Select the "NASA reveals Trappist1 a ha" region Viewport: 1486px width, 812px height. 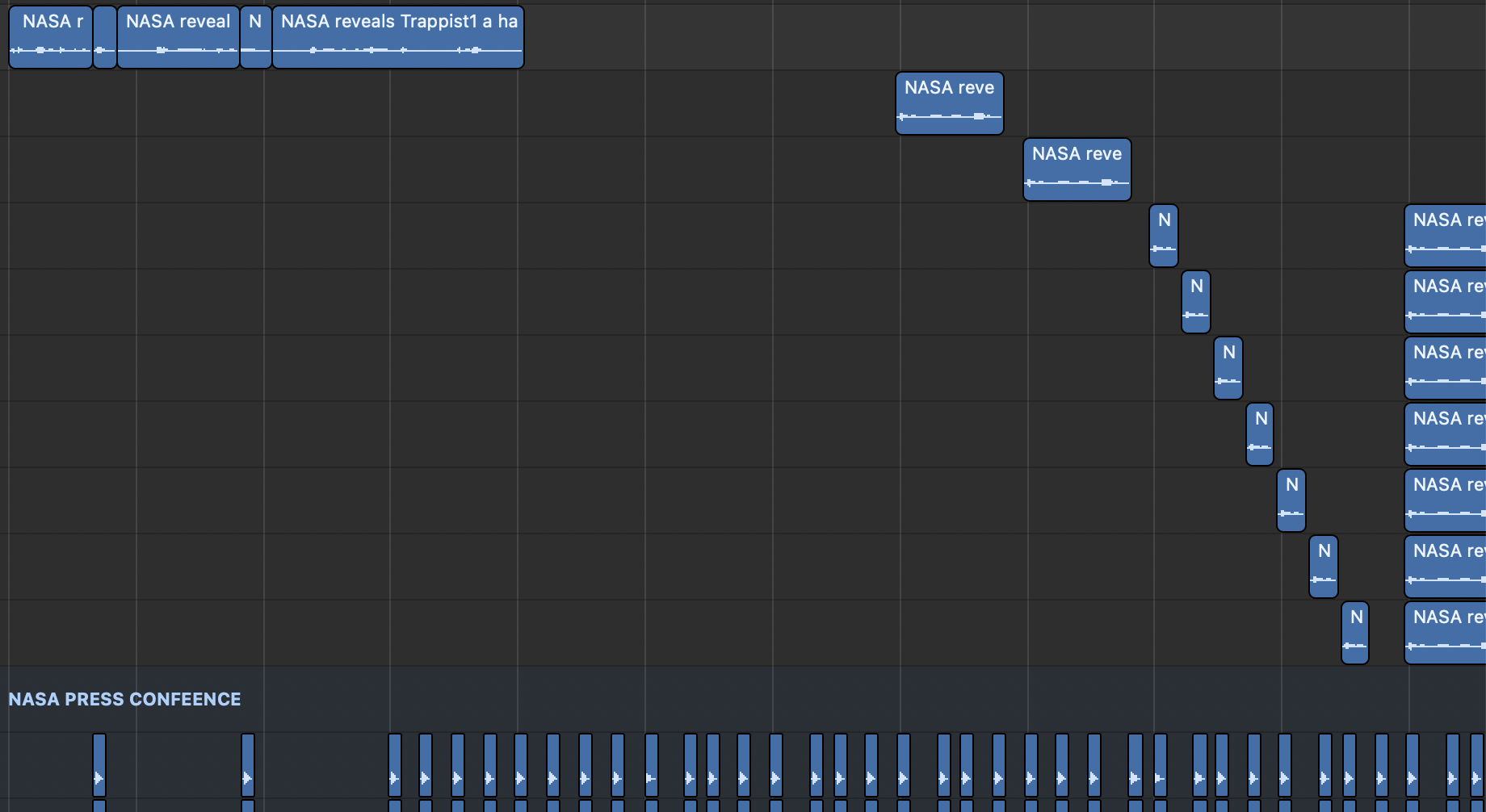[x=398, y=37]
